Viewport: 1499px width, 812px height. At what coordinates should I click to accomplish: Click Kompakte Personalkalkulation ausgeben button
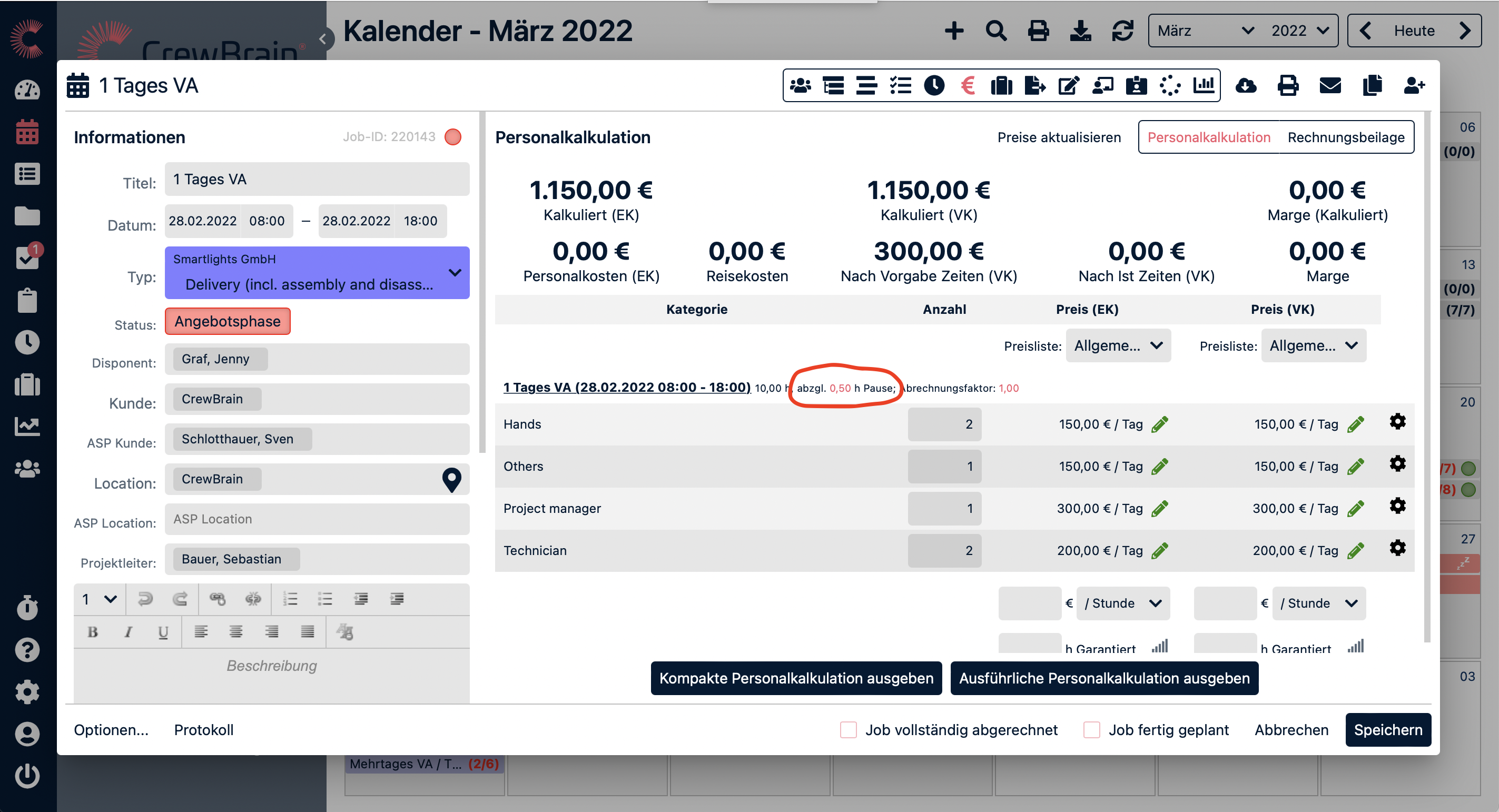(795, 678)
